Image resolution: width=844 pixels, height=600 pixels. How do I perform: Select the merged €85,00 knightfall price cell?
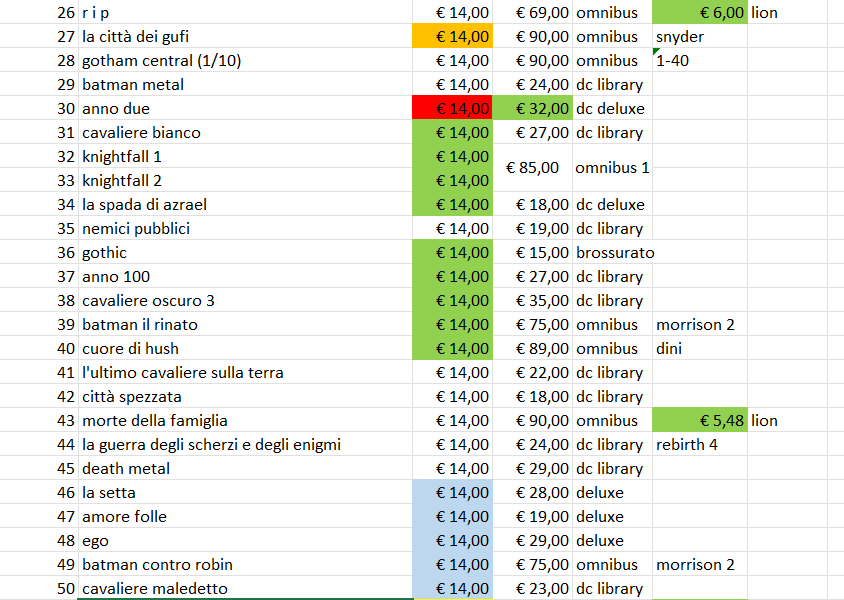532,168
